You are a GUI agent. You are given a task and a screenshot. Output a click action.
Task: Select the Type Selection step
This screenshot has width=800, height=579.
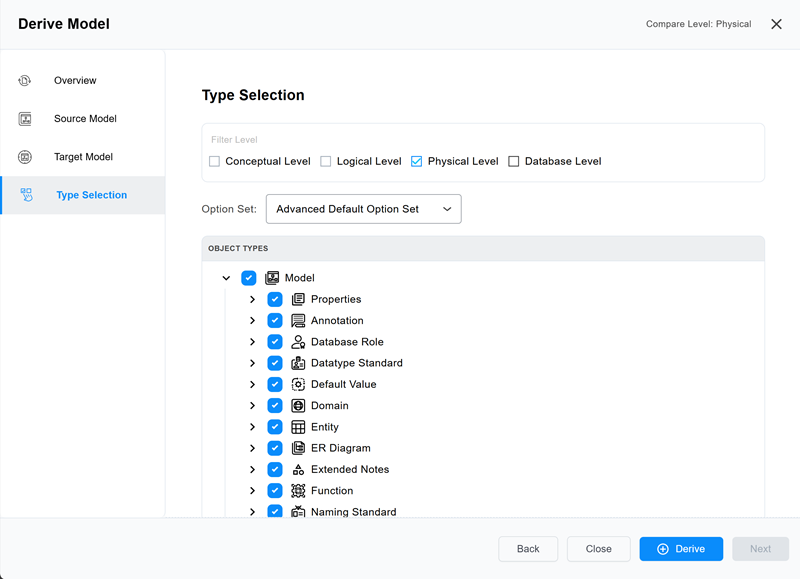tap(83, 195)
